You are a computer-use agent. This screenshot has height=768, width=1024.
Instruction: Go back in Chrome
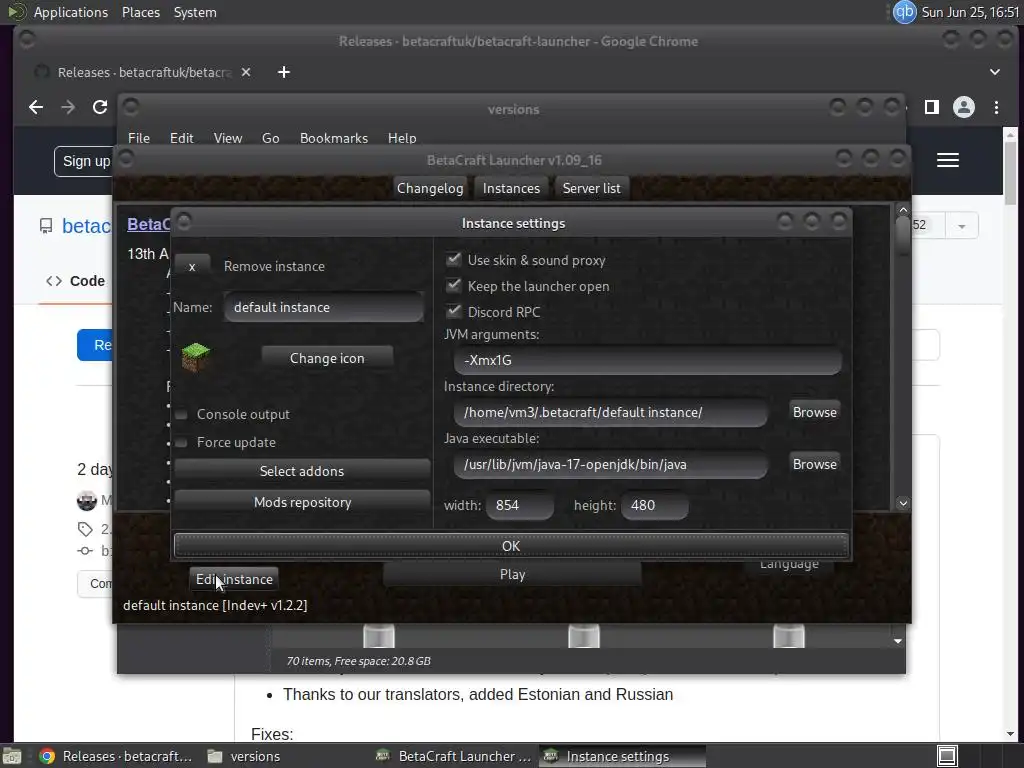tap(36, 107)
